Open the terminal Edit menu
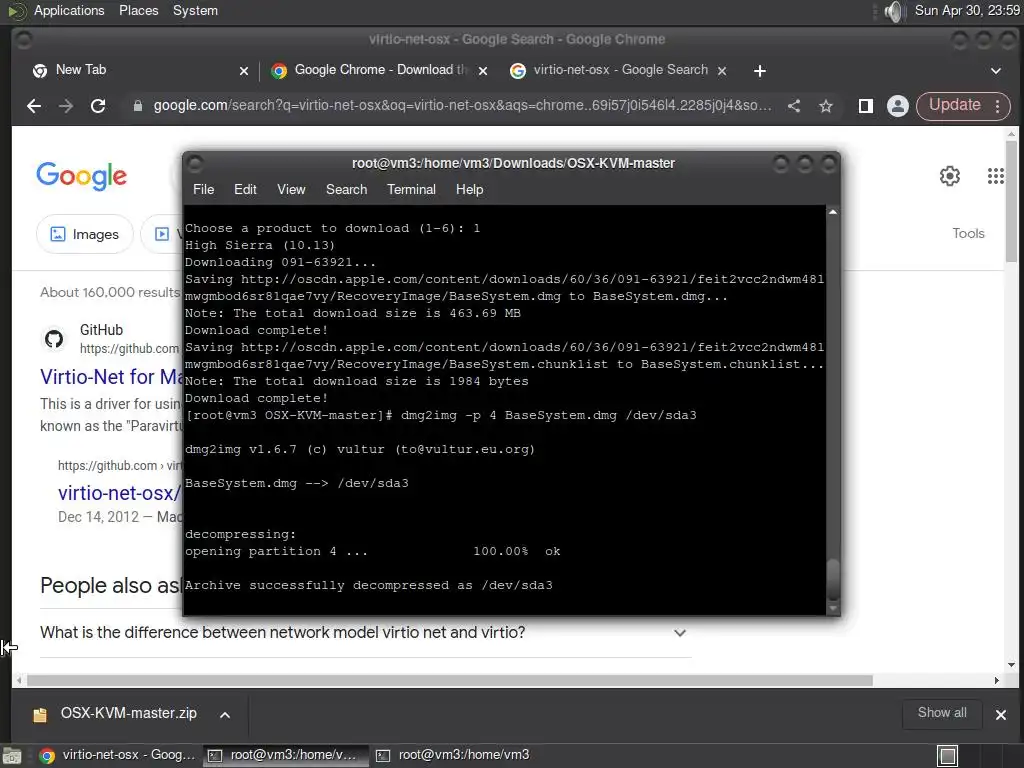Viewport: 1024px width, 768px height. pos(245,189)
